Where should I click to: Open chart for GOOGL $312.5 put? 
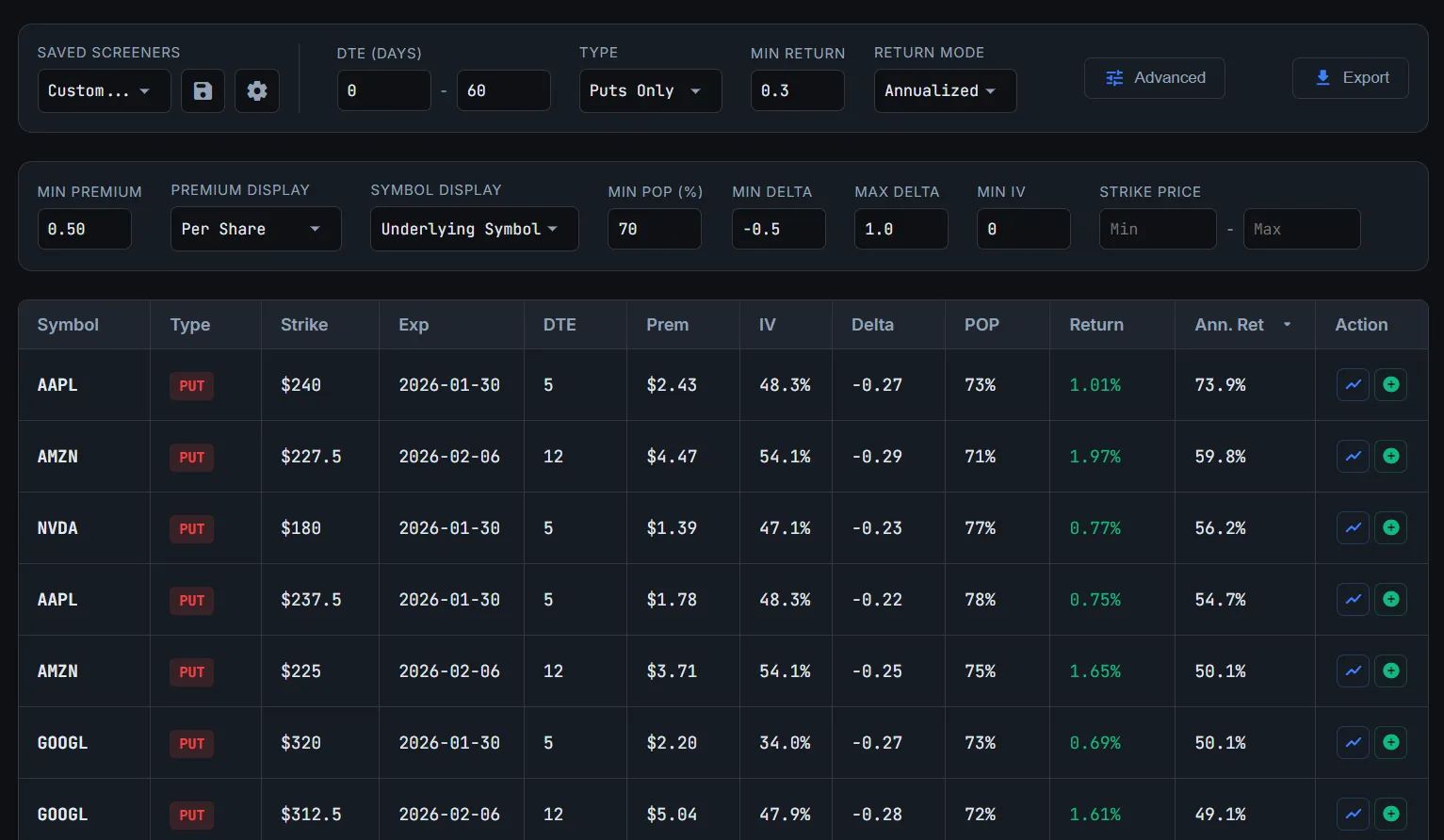[x=1353, y=814]
